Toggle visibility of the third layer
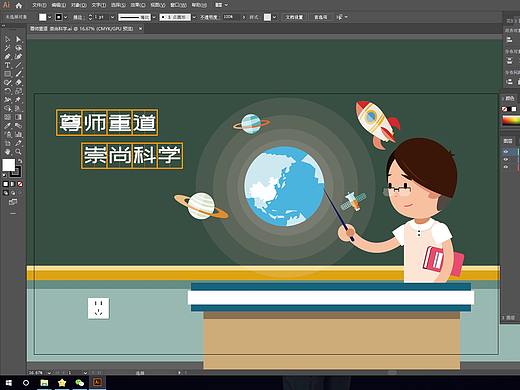This screenshot has width=520, height=390. coord(506,167)
